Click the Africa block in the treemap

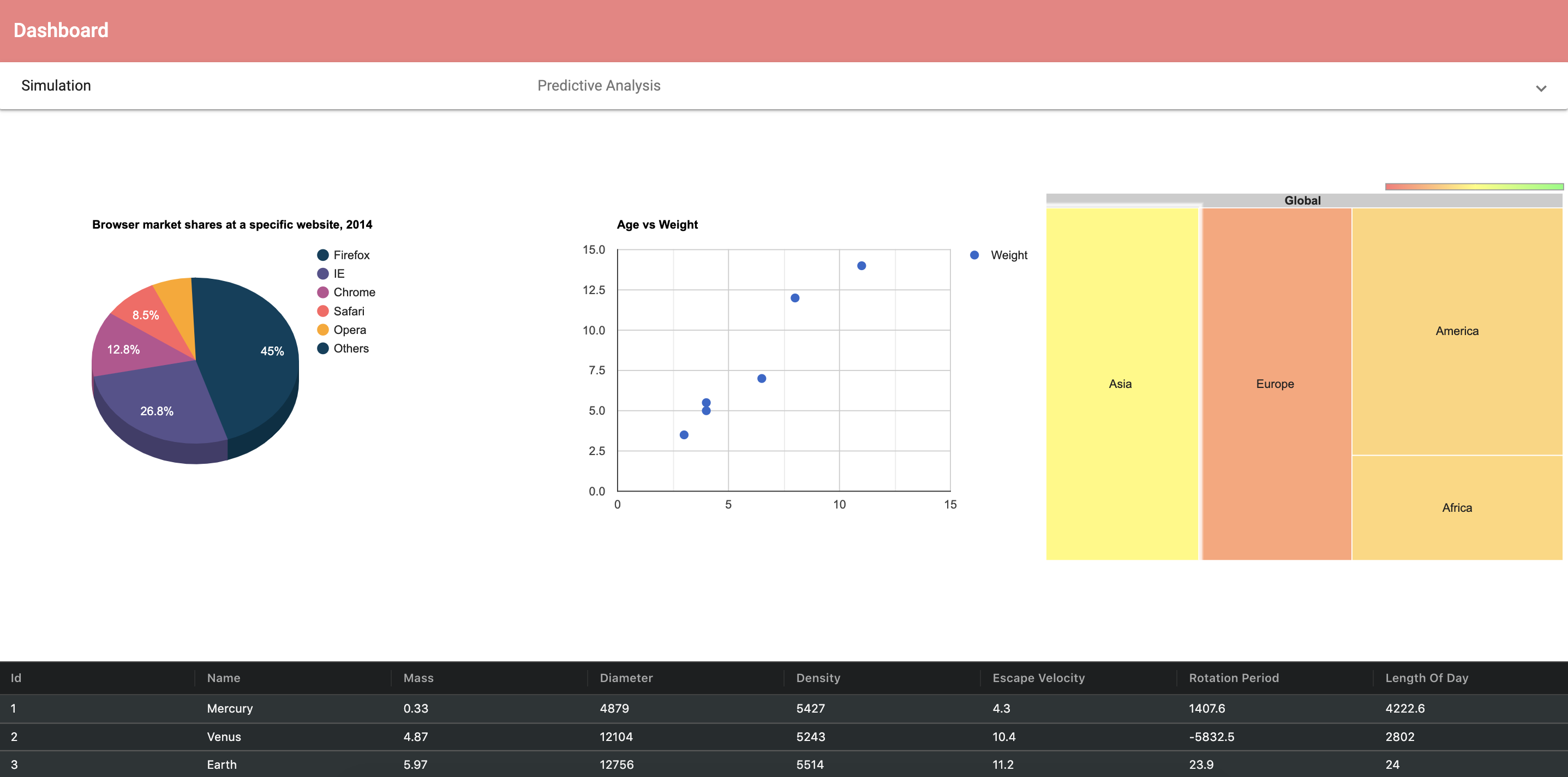(x=1456, y=507)
